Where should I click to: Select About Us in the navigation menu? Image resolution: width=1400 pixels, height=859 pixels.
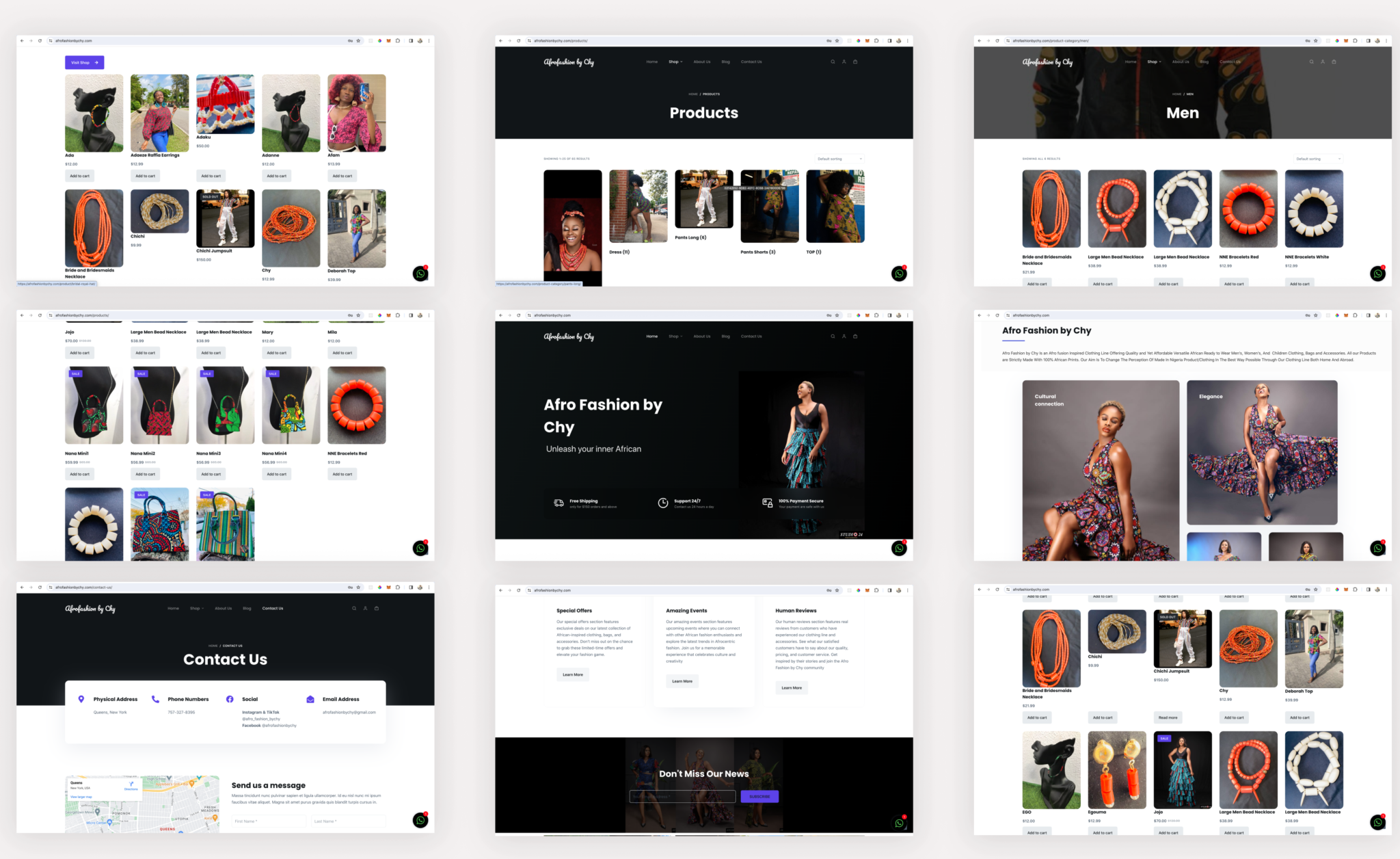pyautogui.click(x=702, y=62)
